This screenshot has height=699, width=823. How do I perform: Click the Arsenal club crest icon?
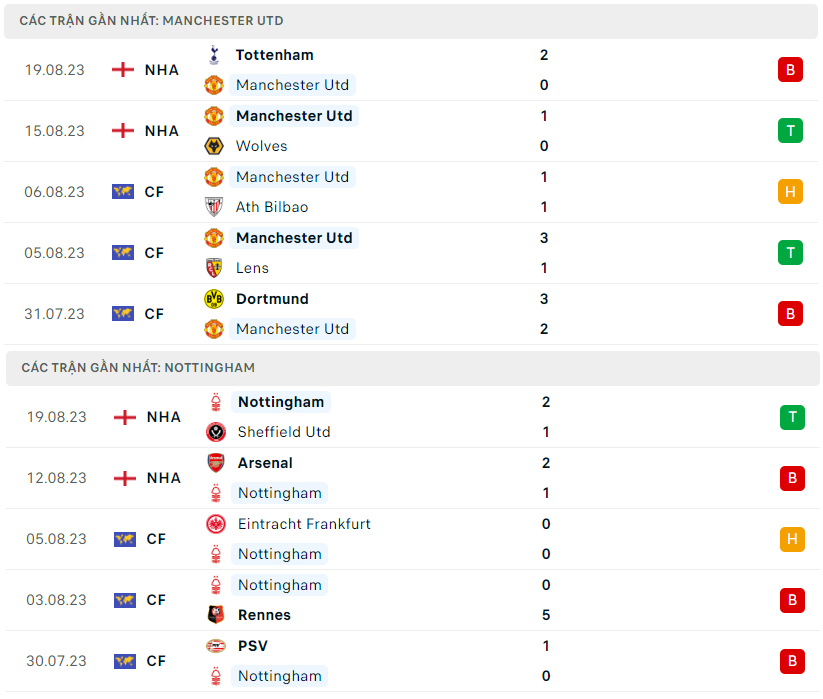click(216, 463)
